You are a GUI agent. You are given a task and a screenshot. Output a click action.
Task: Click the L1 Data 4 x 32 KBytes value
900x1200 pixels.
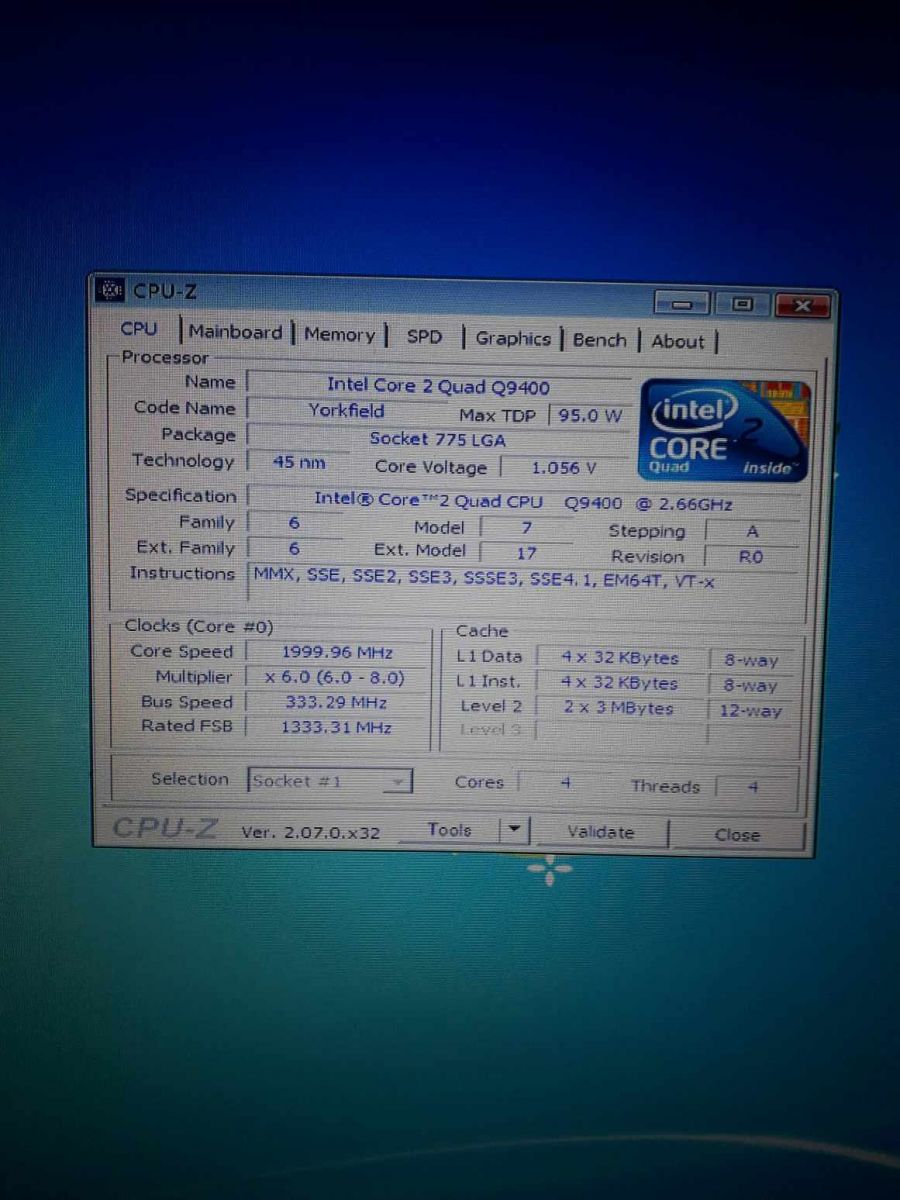619,658
